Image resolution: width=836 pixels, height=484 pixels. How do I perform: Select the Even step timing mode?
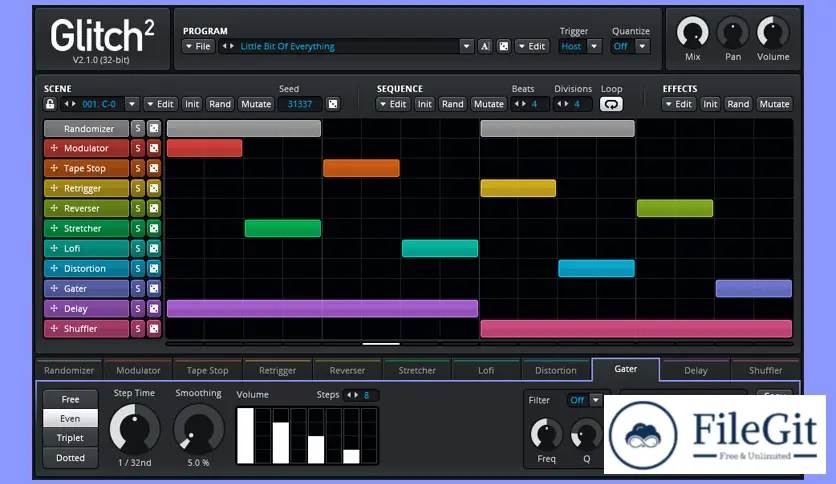pyautogui.click(x=70, y=418)
